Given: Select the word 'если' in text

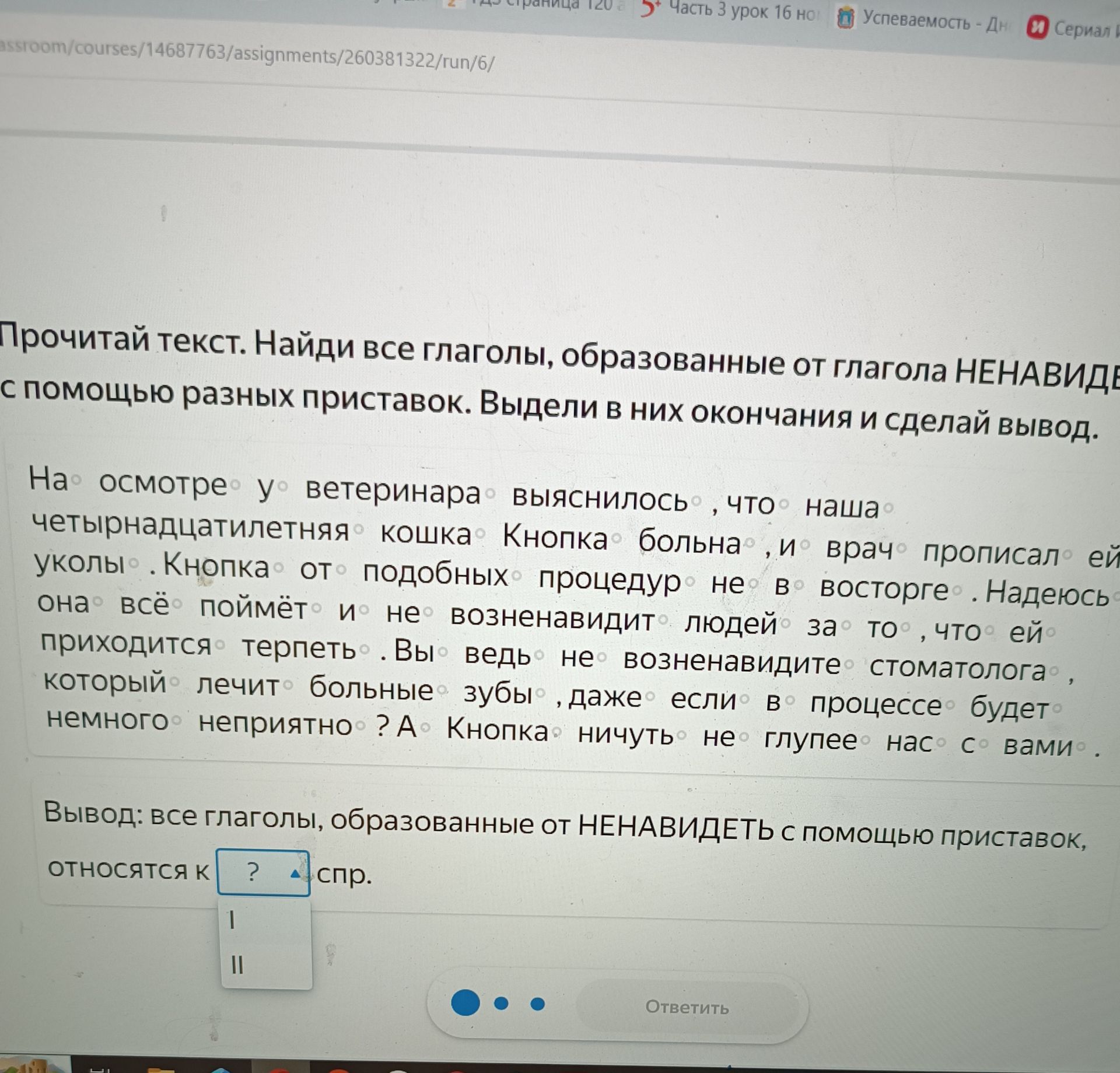Looking at the screenshot, I should 703,699.
